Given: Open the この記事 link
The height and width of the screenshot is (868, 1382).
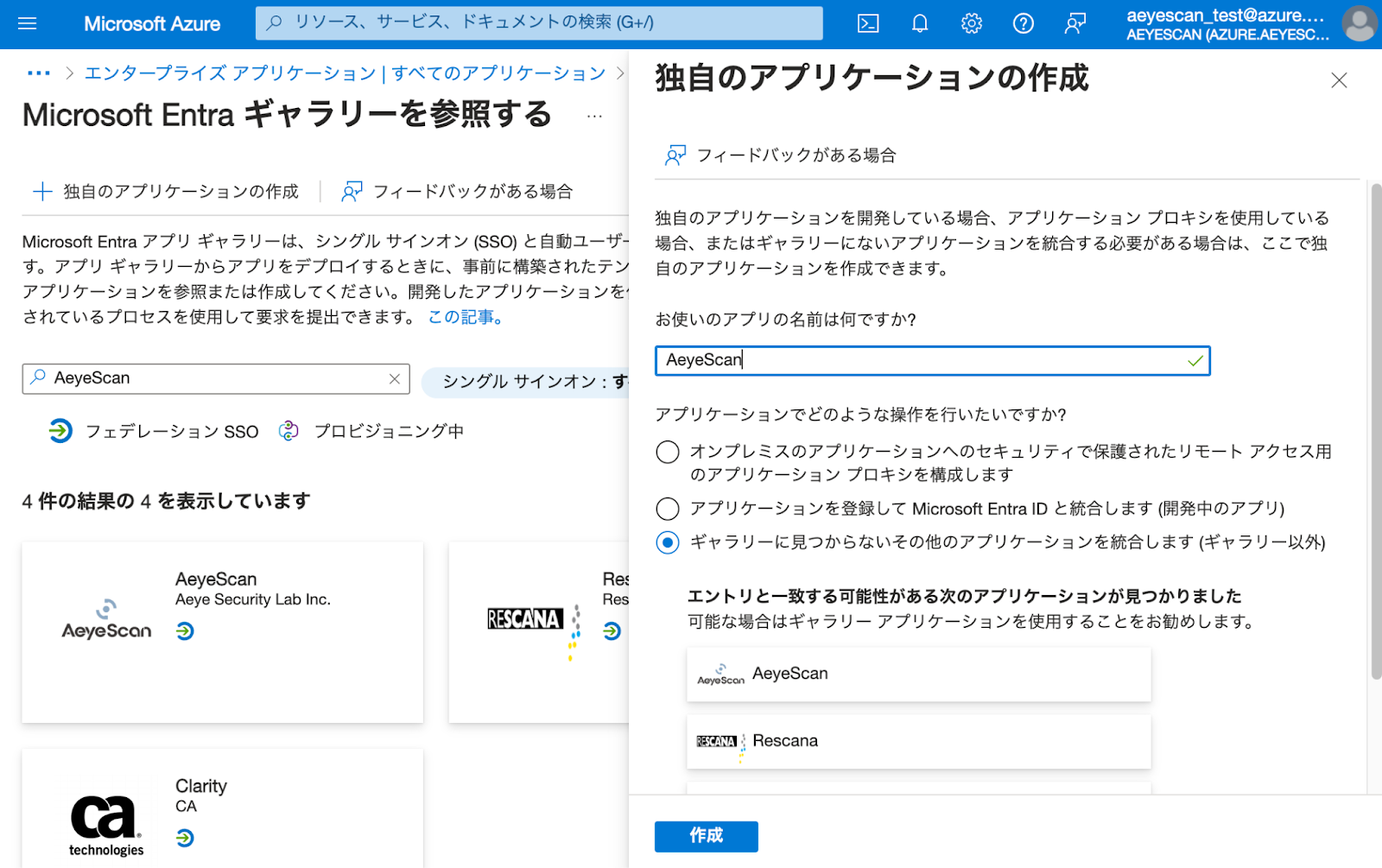Looking at the screenshot, I should click(x=465, y=317).
